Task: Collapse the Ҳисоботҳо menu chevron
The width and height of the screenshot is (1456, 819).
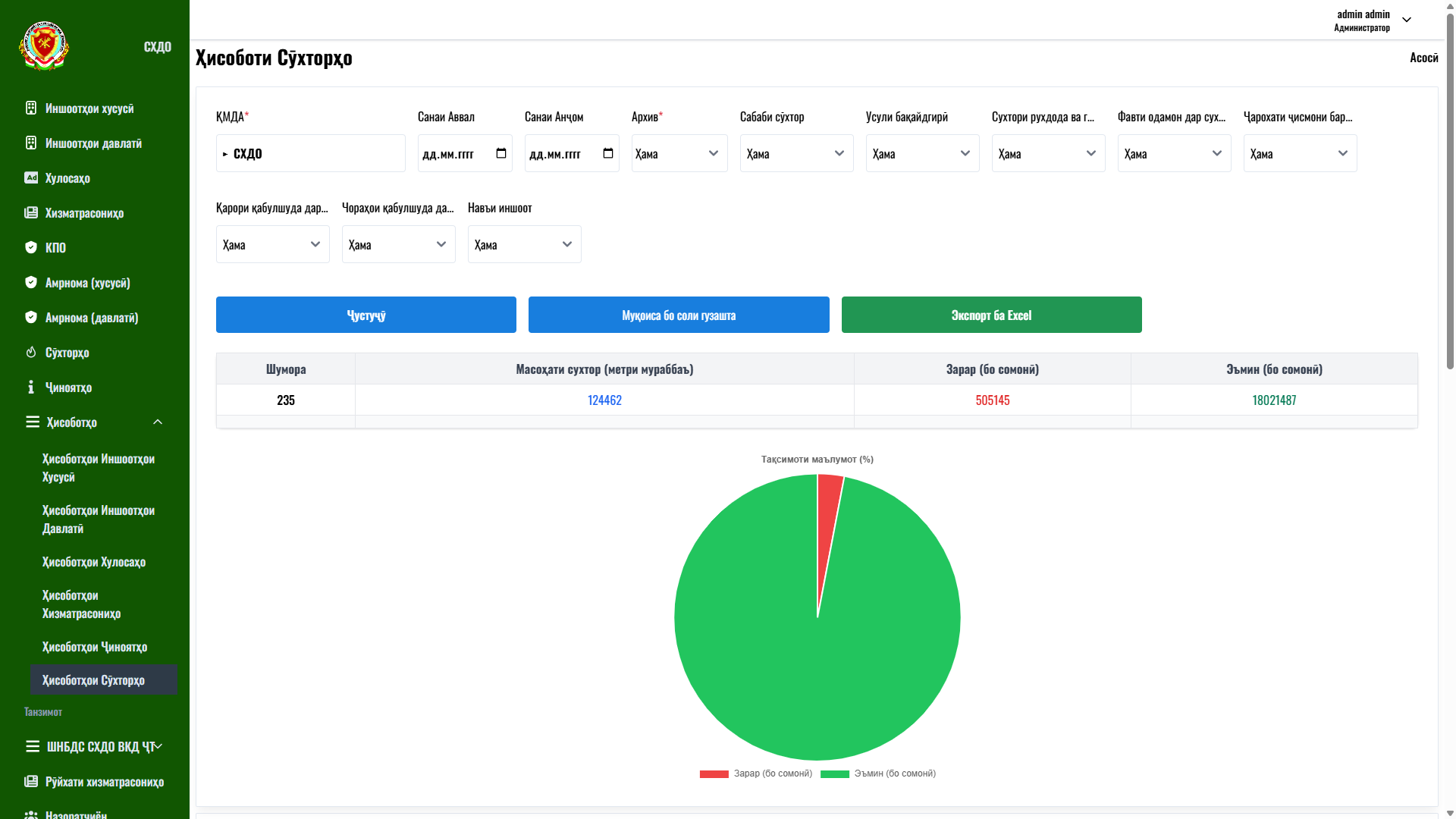Action: 158,422
